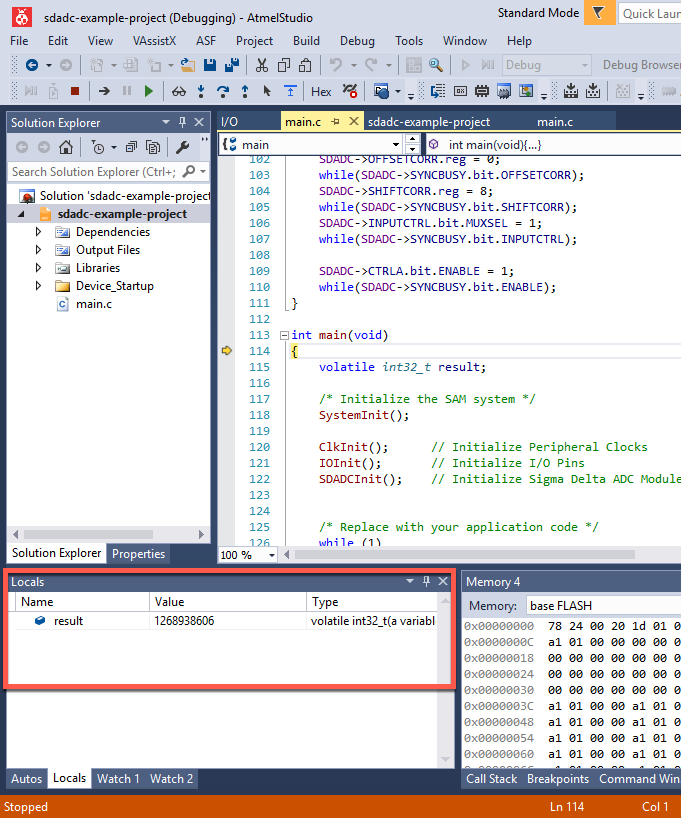Save the current file with floppy icon

click(x=210, y=65)
